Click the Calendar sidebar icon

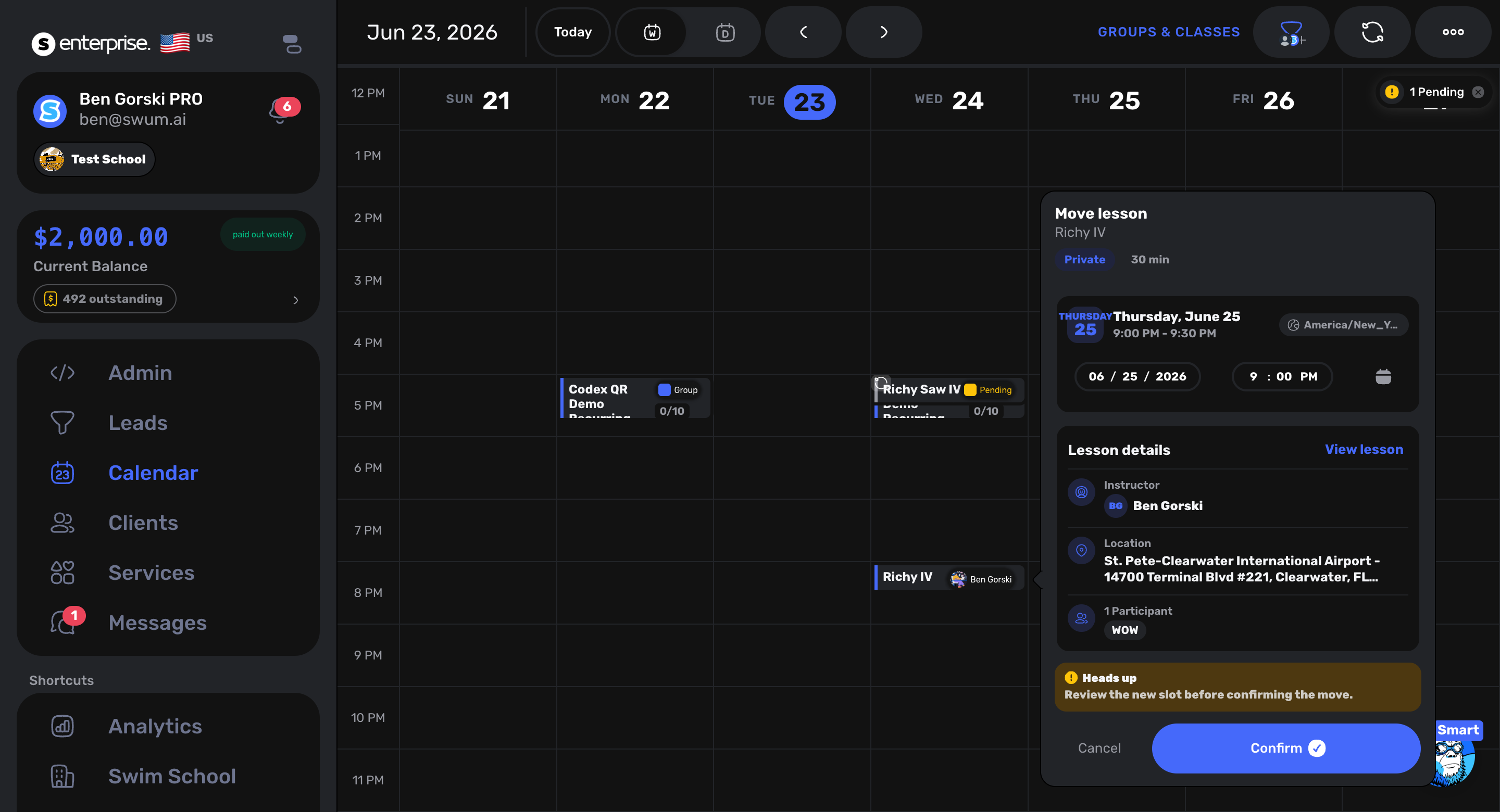pos(63,473)
